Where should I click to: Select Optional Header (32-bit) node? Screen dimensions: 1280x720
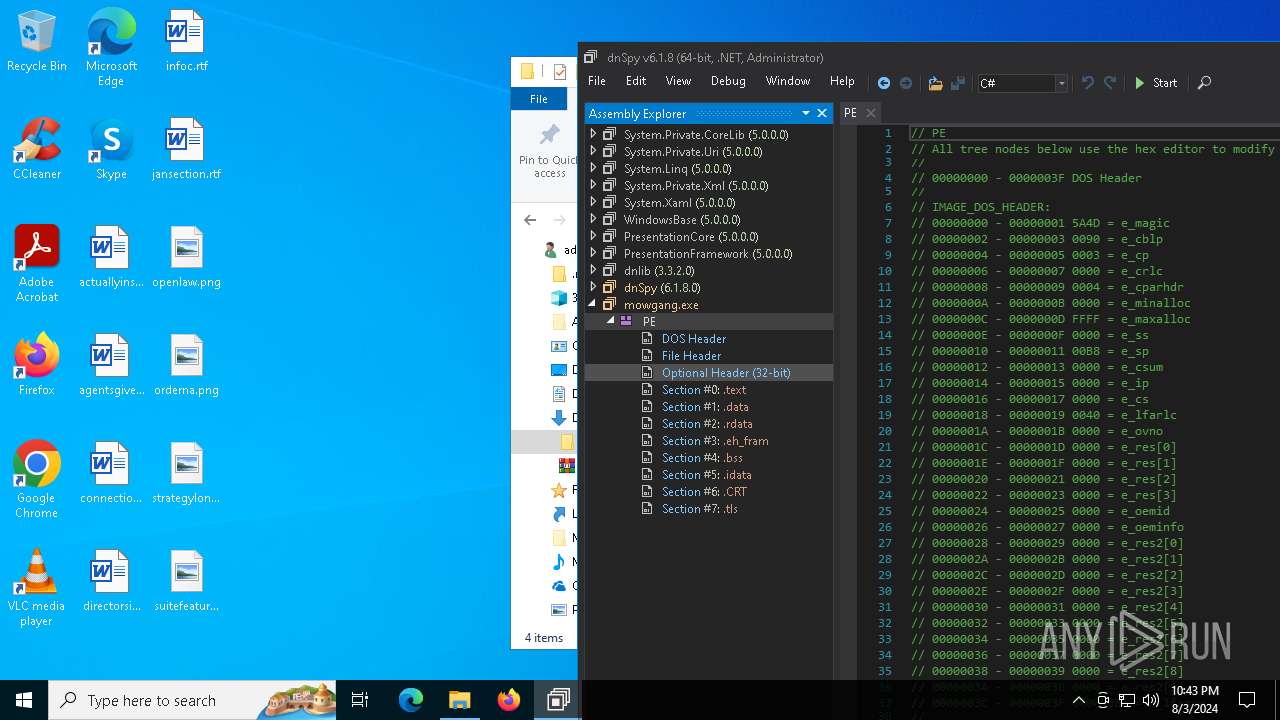click(726, 372)
